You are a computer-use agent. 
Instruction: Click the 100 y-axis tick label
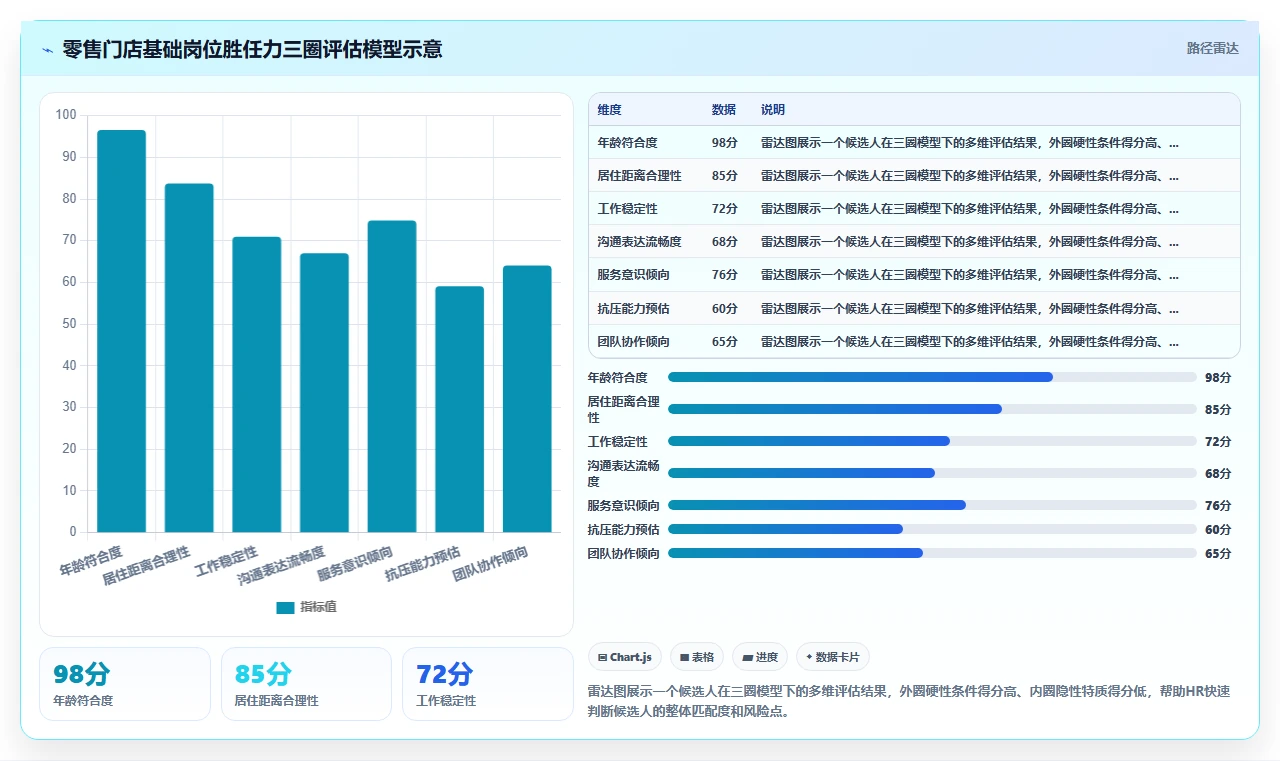[66, 115]
